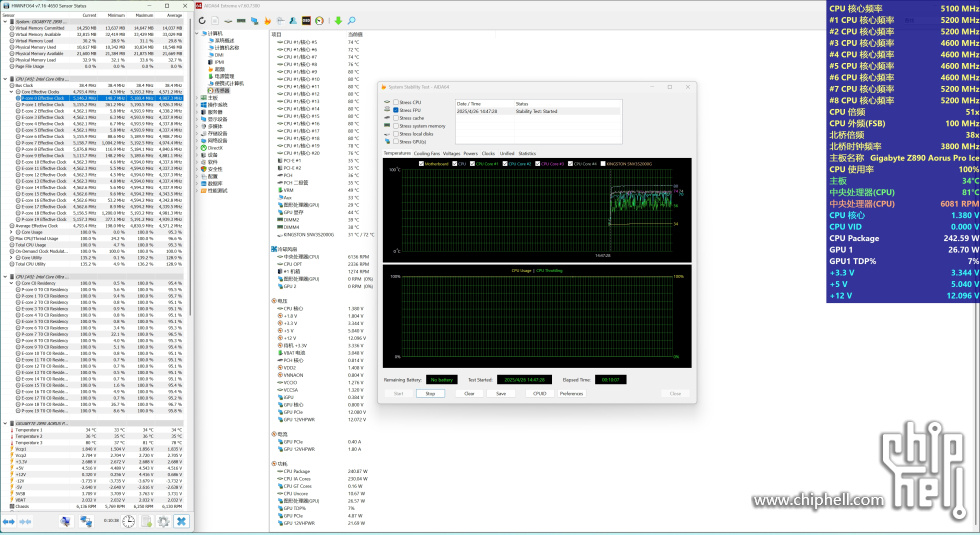Click the GPU icon beside Stress GPU(s)
980x535 pixels.
pyautogui.click(x=387, y=142)
